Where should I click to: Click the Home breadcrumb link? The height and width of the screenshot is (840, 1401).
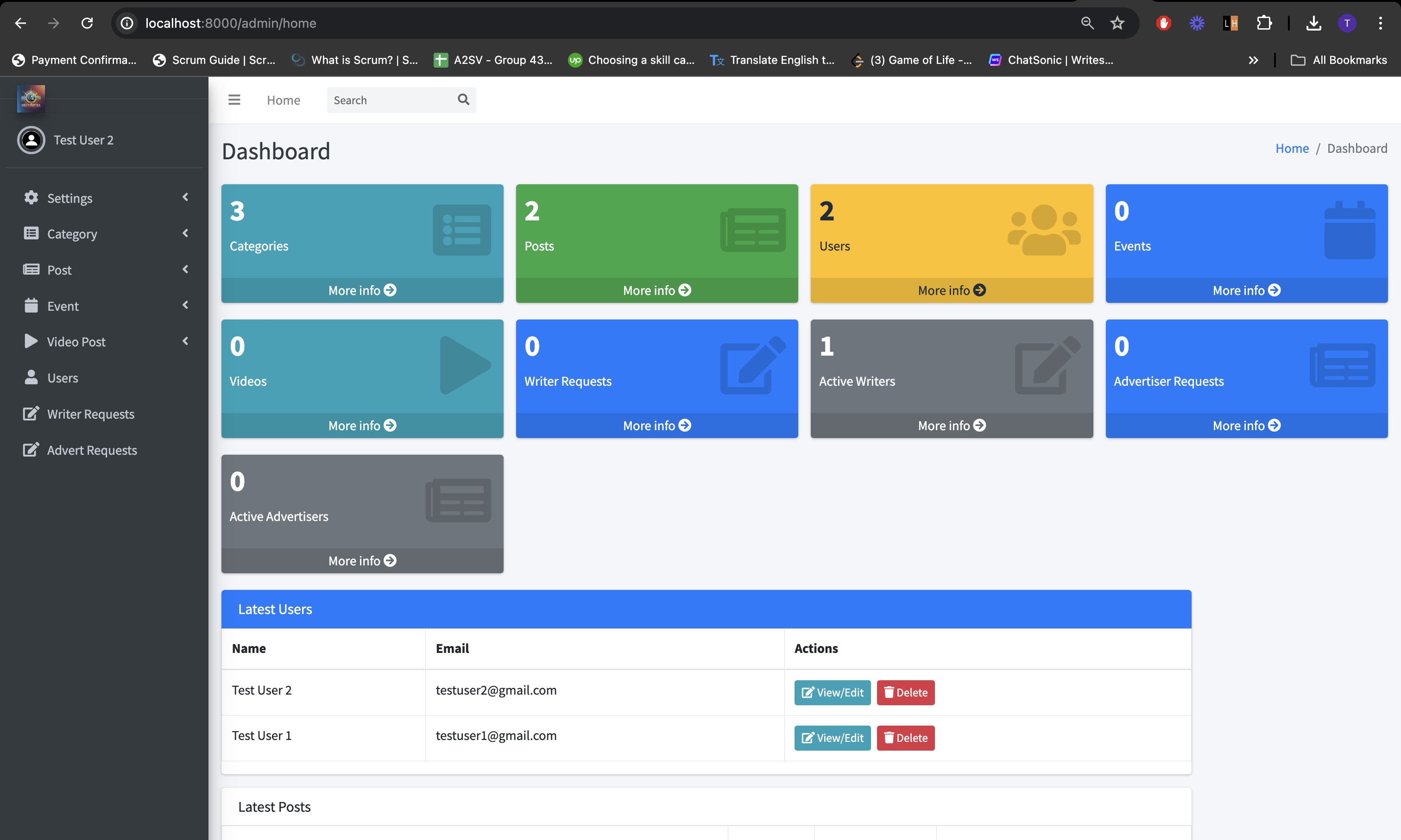1292,148
